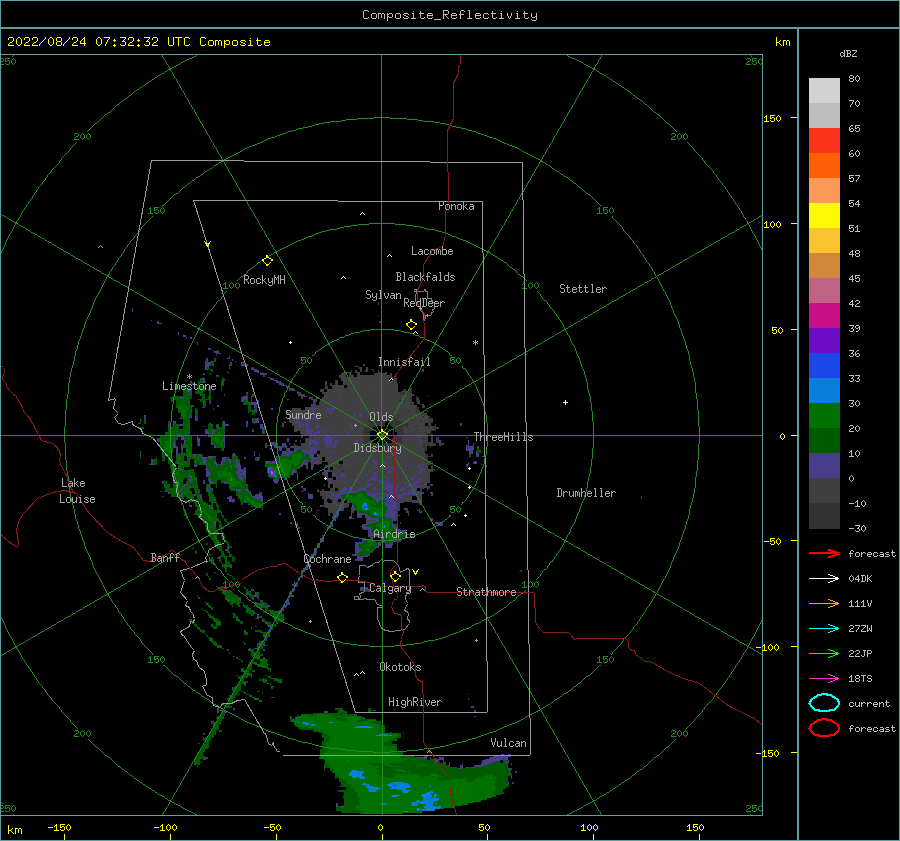The height and width of the screenshot is (841, 900).
Task: Click the Composite_Reflectivity title
Action: (449, 15)
